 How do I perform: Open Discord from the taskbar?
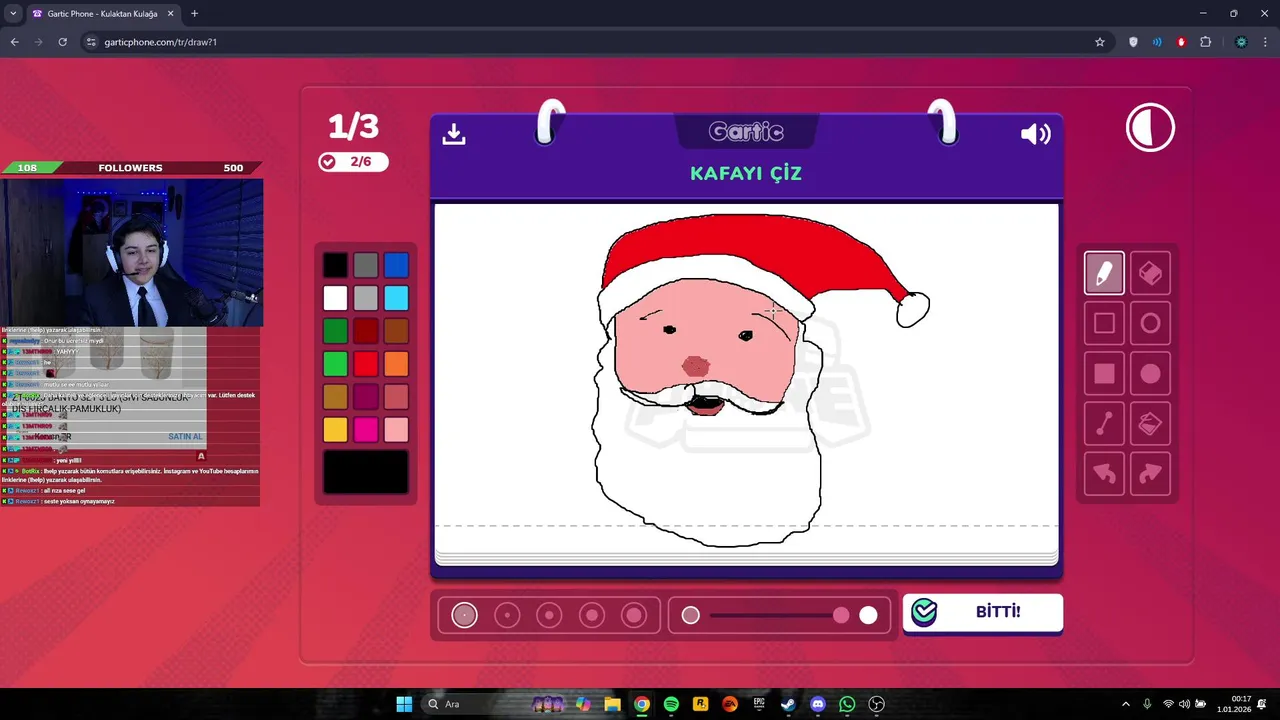pyautogui.click(x=818, y=704)
